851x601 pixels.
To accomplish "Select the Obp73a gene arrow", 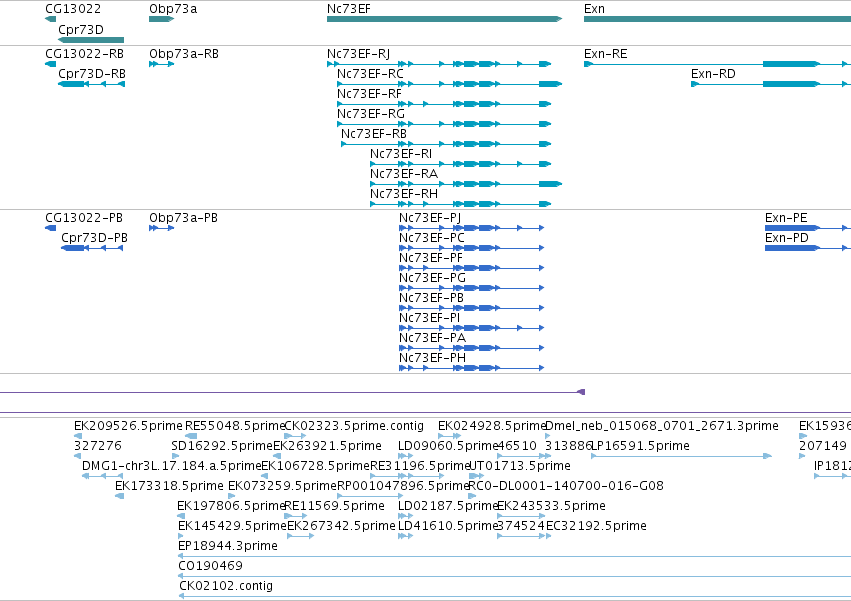I will [x=161, y=19].
